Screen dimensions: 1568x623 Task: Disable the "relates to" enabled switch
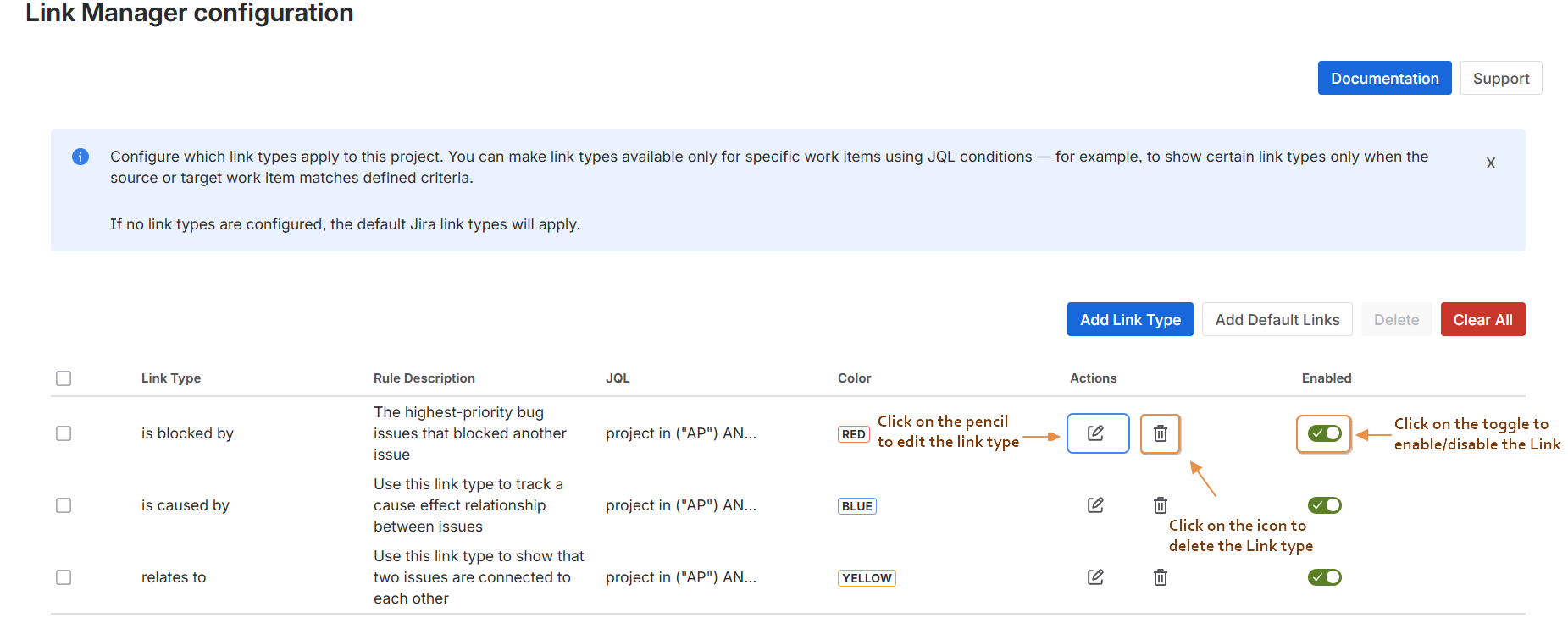pos(1325,576)
